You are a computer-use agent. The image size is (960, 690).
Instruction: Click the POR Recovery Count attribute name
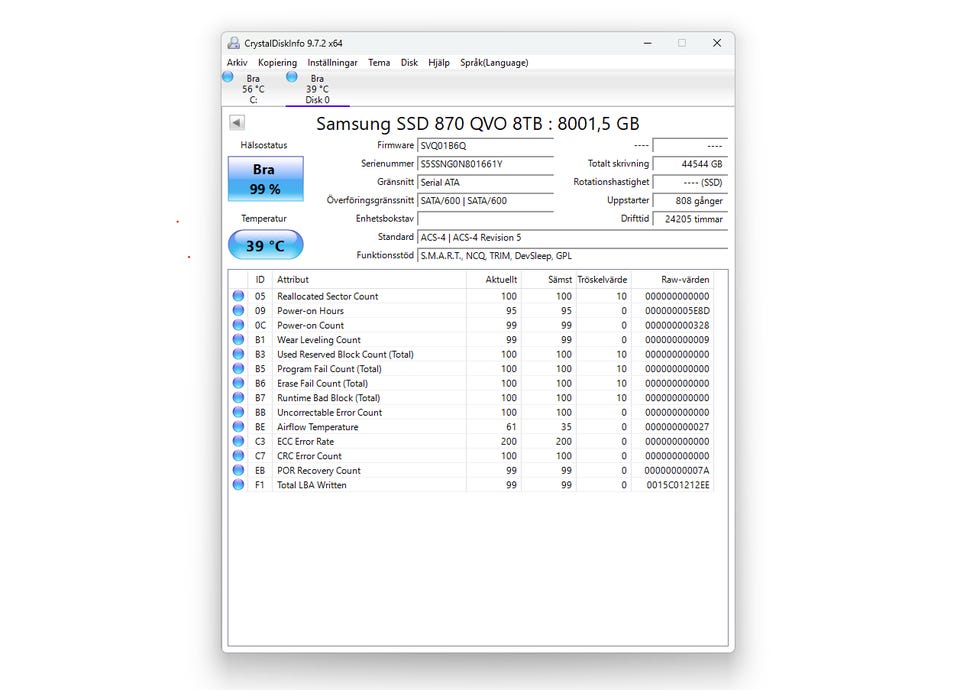coord(319,471)
